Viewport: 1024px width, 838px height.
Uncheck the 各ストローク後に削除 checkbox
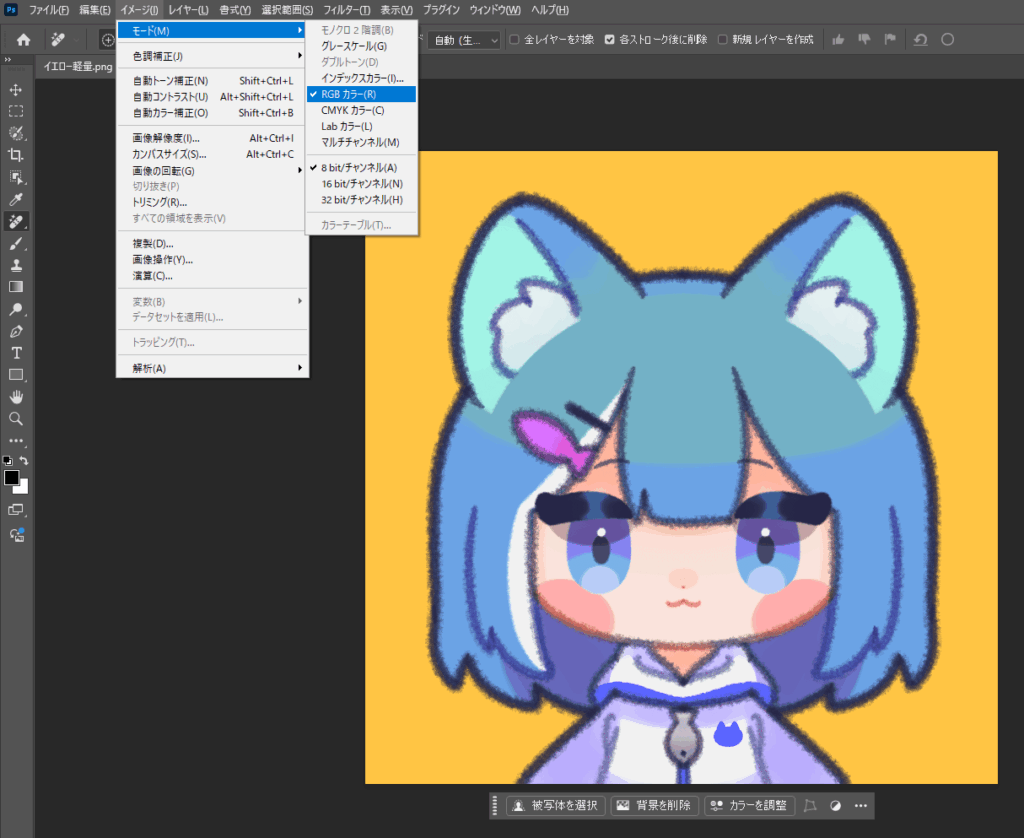pos(610,40)
